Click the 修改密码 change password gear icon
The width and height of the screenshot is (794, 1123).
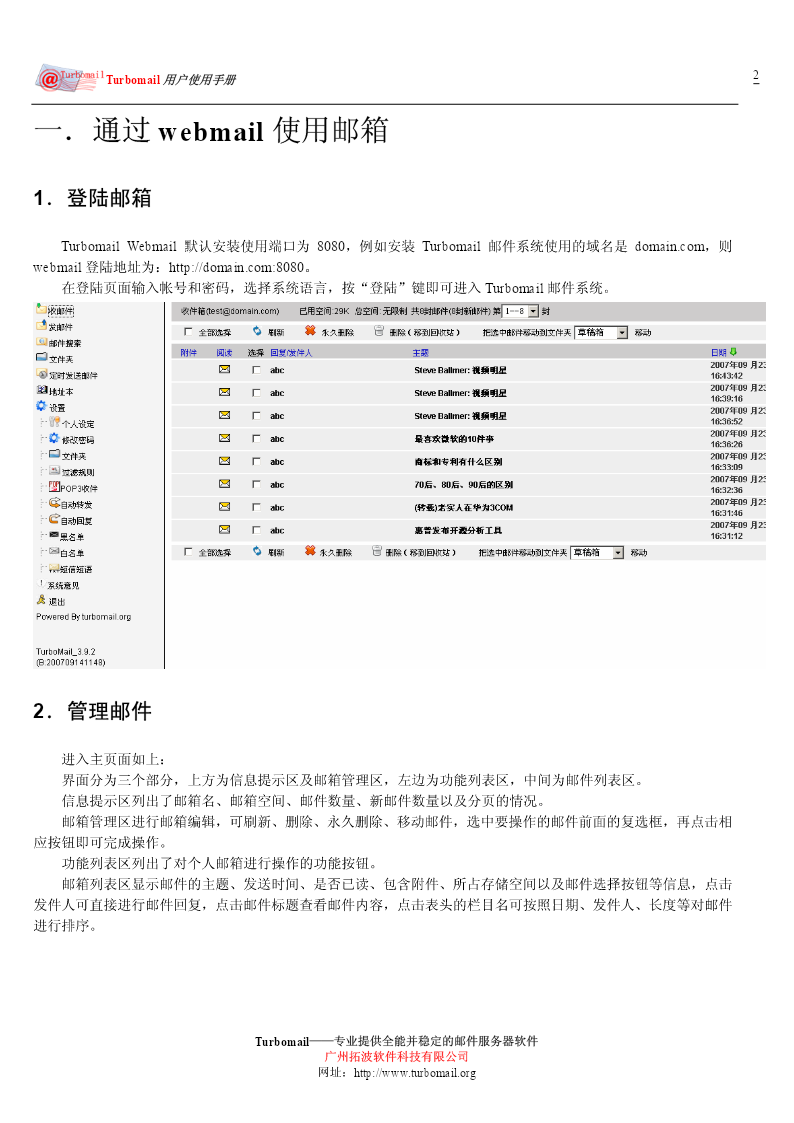coord(54,438)
